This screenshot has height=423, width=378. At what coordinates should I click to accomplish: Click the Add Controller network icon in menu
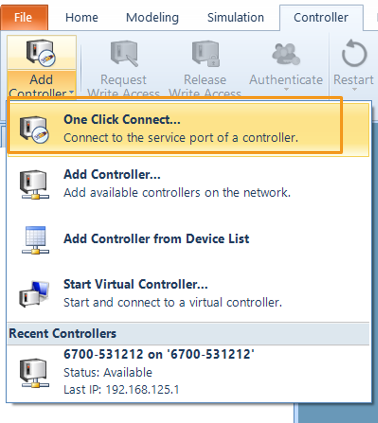tap(34, 184)
